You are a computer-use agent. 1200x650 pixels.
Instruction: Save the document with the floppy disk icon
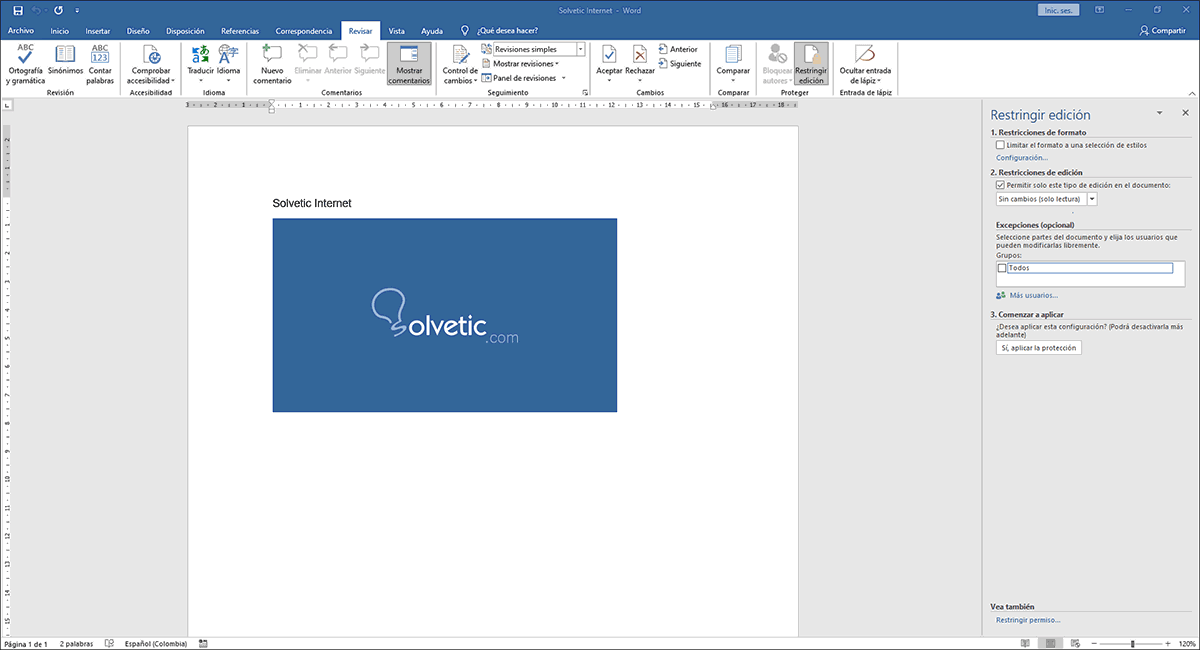point(18,10)
